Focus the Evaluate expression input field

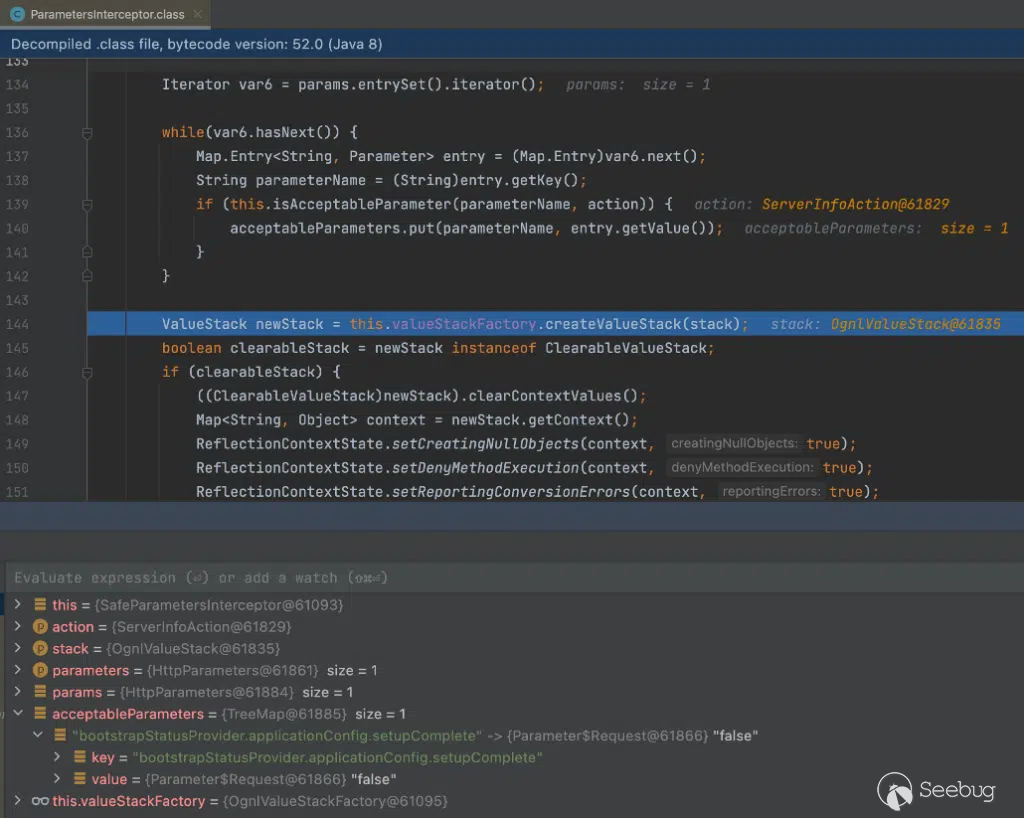coord(512,578)
